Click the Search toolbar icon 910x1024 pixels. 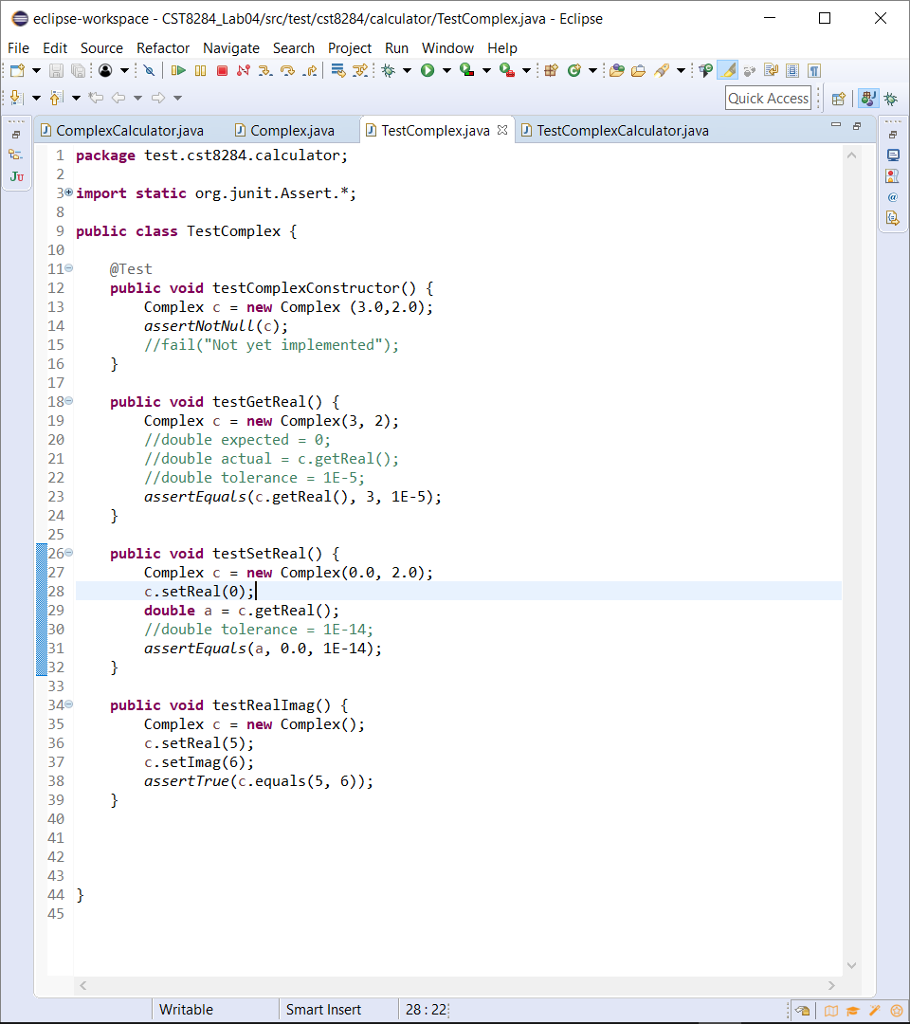[660, 70]
